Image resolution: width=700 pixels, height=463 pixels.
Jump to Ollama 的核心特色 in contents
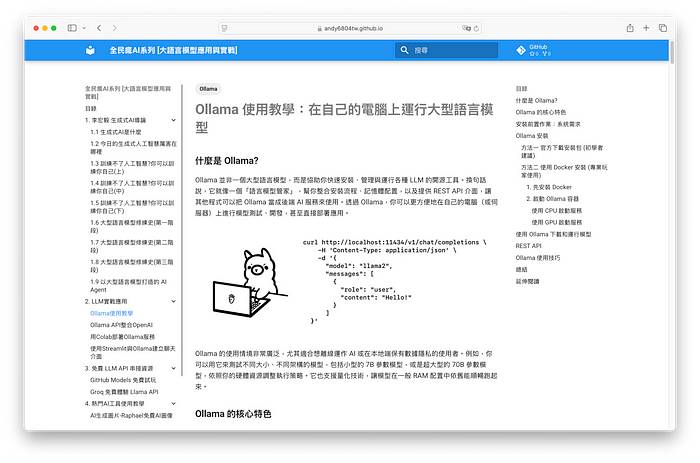tap(541, 112)
